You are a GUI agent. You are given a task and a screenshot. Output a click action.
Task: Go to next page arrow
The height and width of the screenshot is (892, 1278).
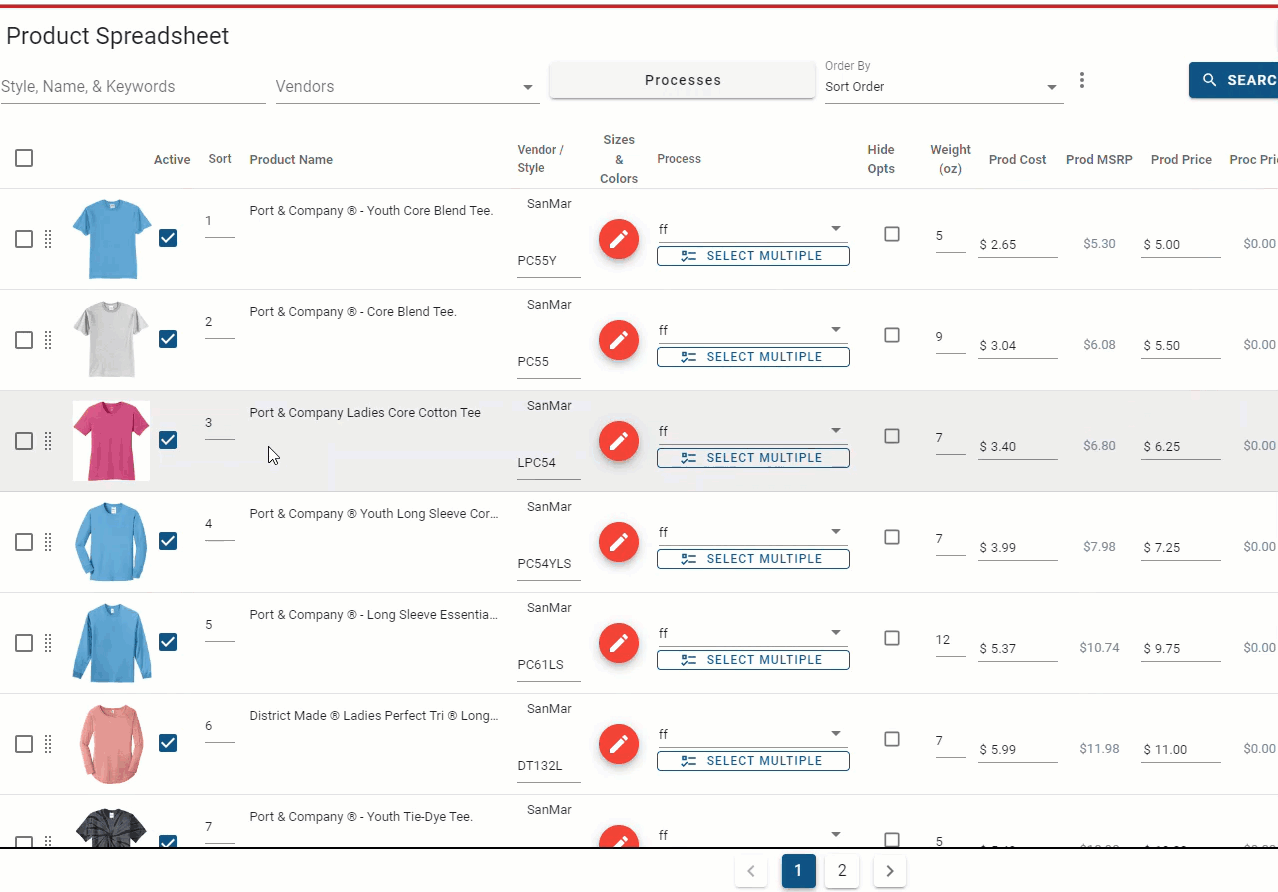890,871
